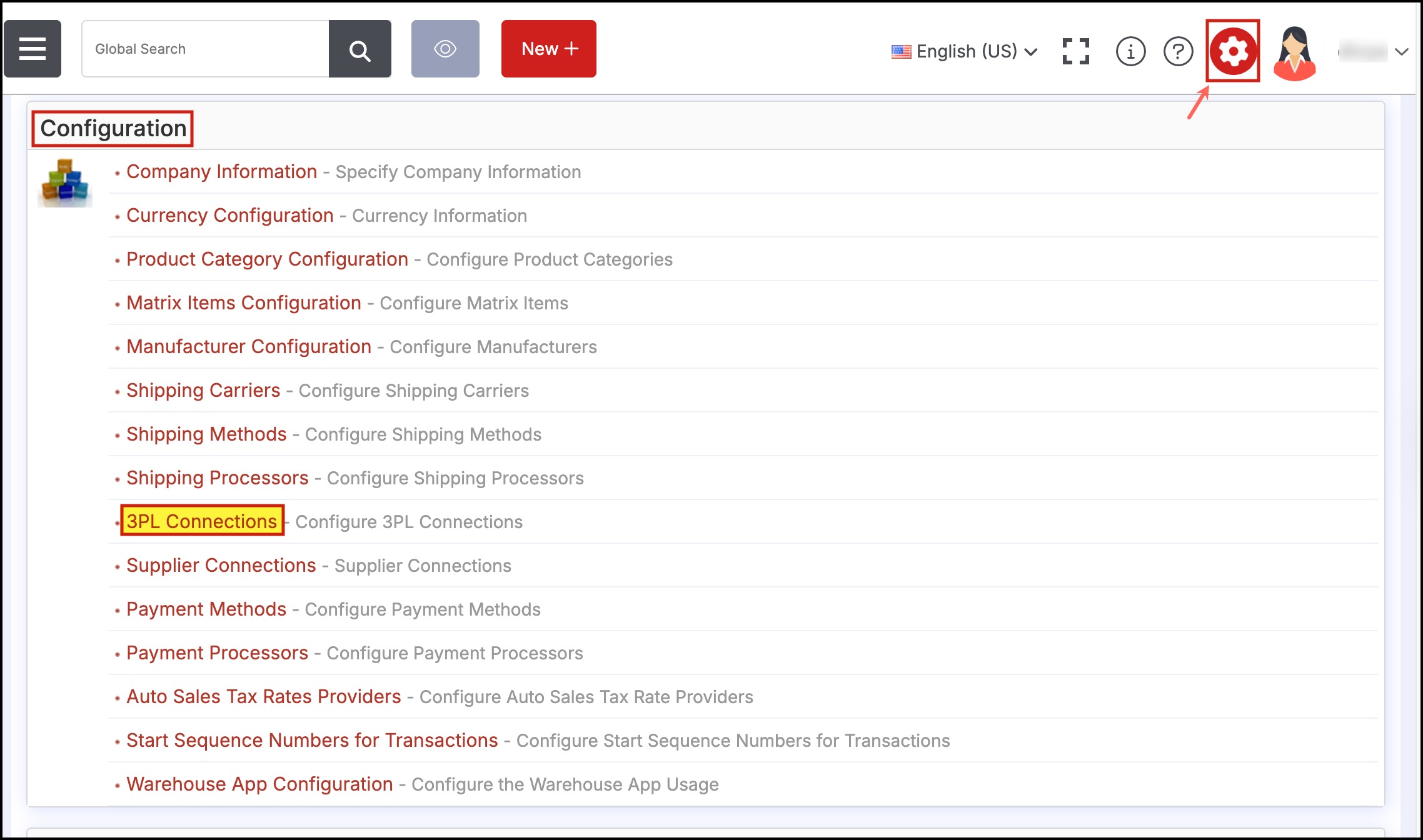Click the user avatar picture

(x=1294, y=52)
